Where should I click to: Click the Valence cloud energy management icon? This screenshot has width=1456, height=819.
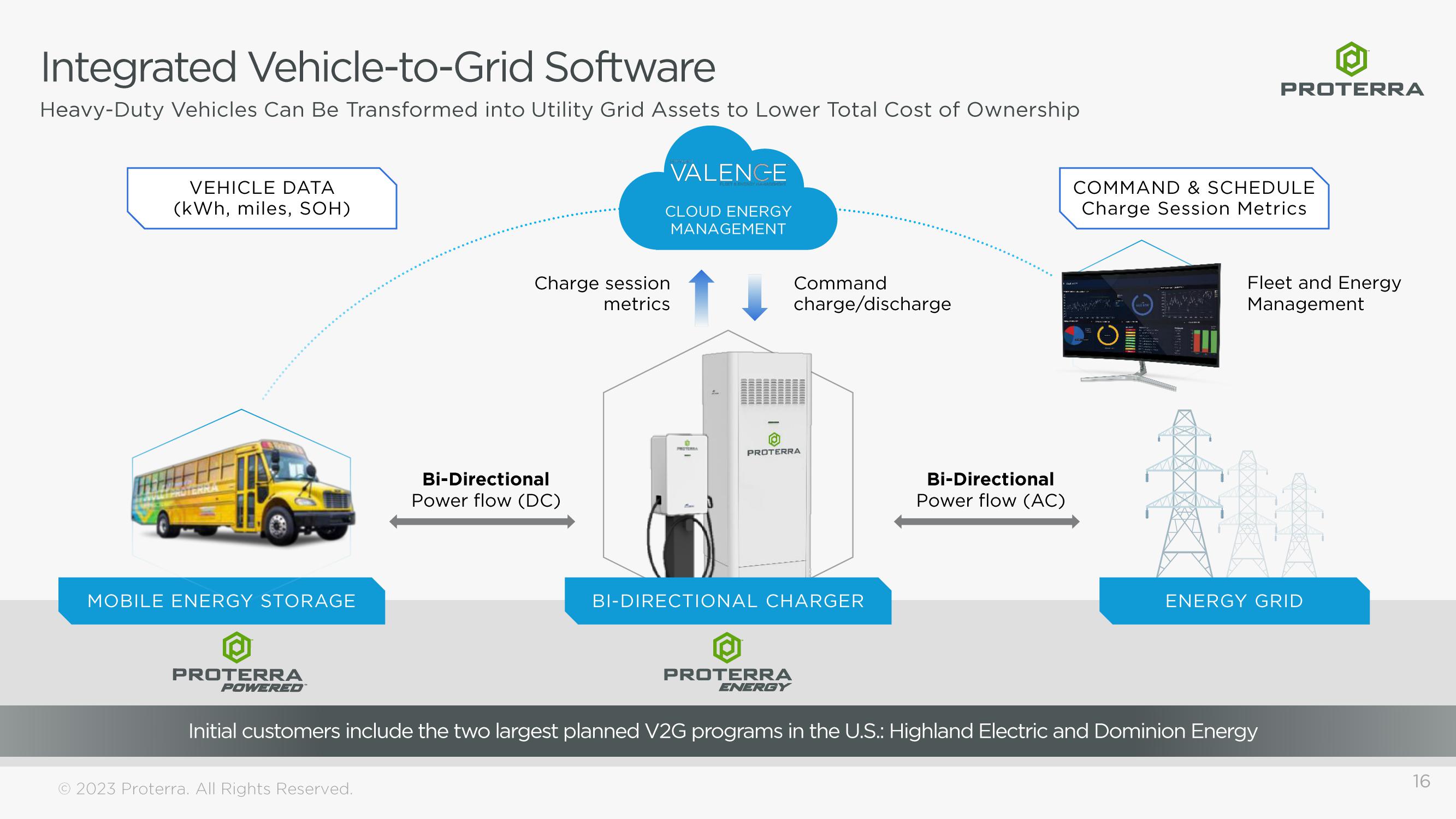(727, 188)
